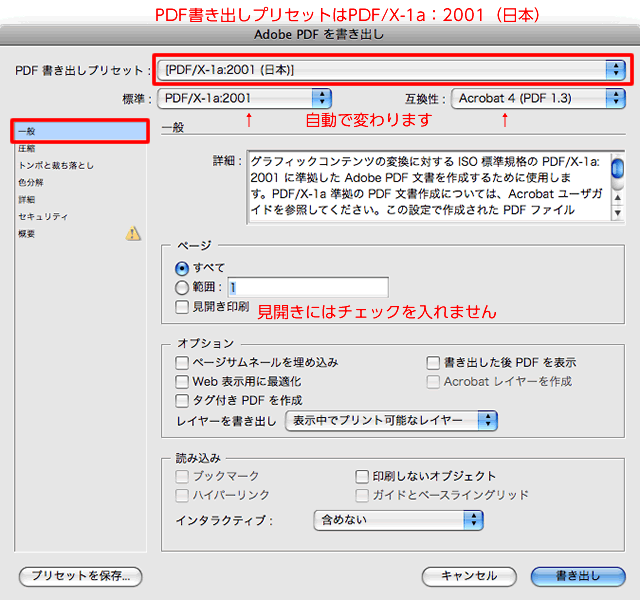Screen dimensions: 640x600
Task: Click the down arrow of 詳細 scrollbar
Action: (618, 213)
